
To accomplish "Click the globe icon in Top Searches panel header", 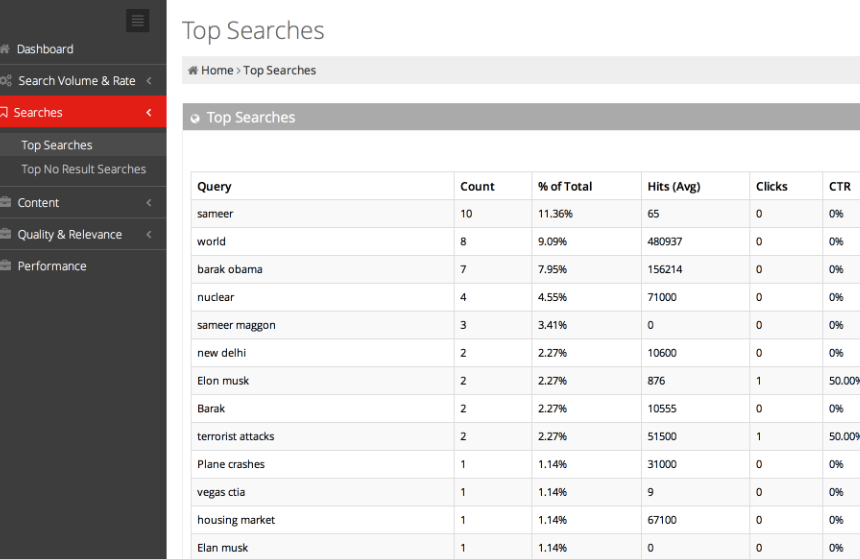I will [195, 118].
